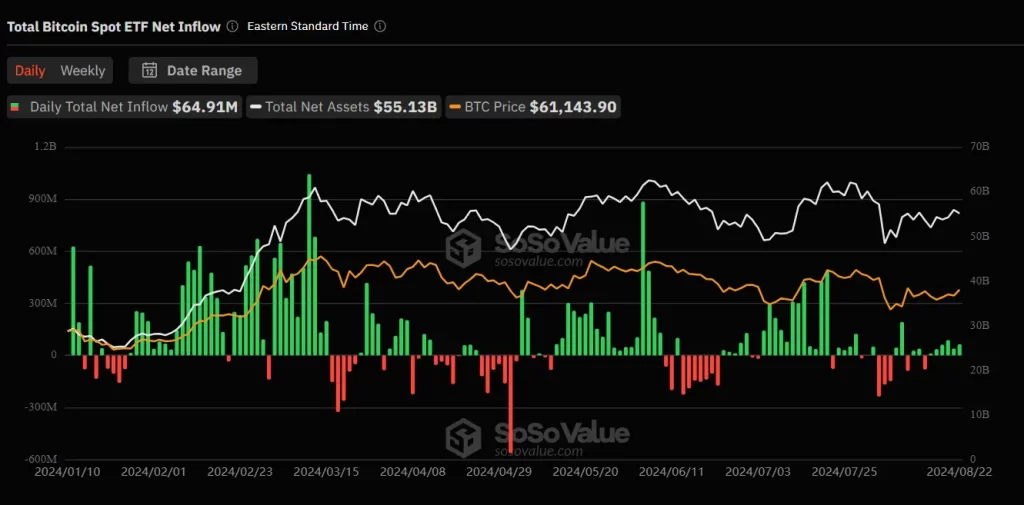Click the deepest red outflow bar near 2024/04/29
Screen dimensions: 1024x505
511,405
